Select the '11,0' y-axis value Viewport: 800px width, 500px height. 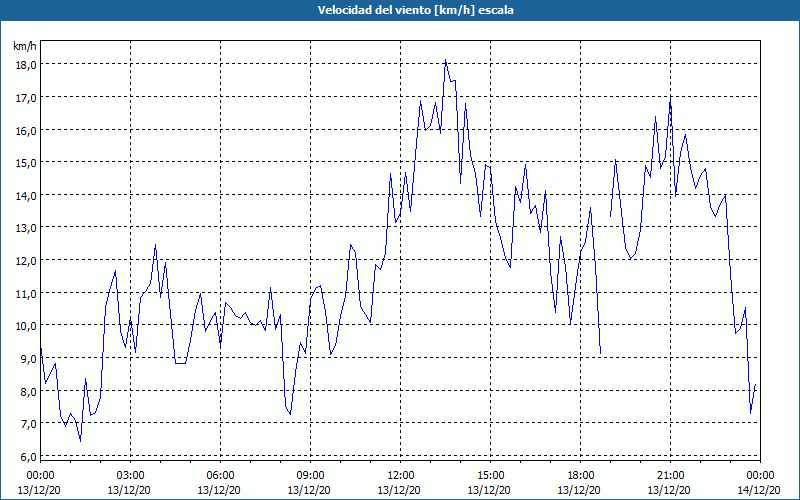[x=27, y=293]
